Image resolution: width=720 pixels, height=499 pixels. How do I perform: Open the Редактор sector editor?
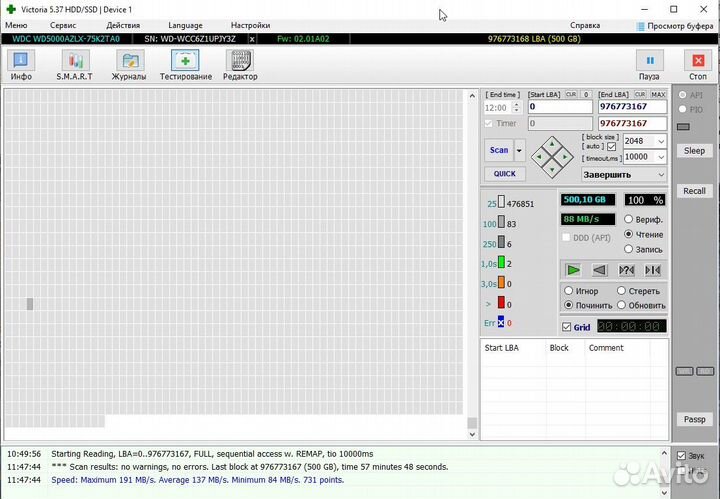click(x=240, y=65)
